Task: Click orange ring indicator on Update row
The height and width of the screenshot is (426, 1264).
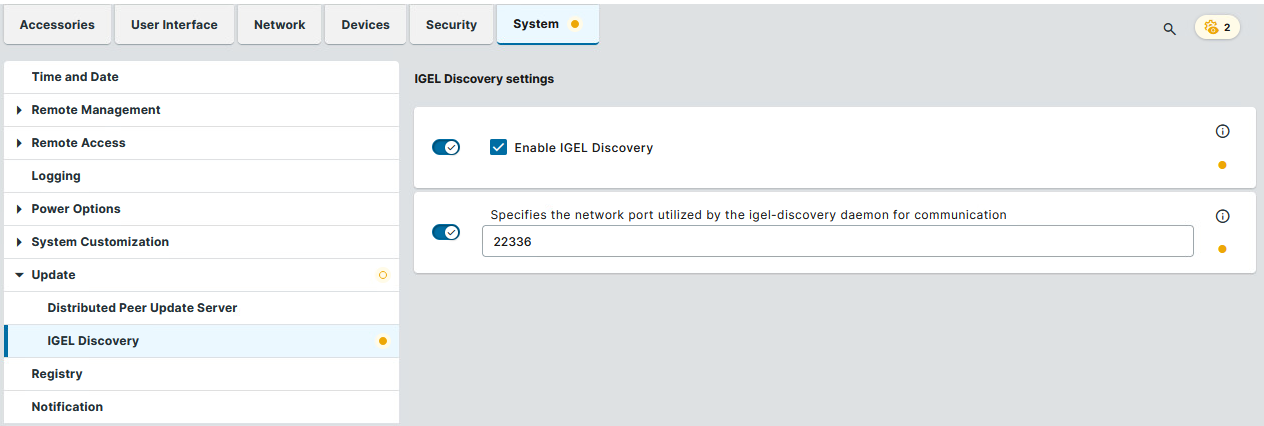Action: [382, 275]
